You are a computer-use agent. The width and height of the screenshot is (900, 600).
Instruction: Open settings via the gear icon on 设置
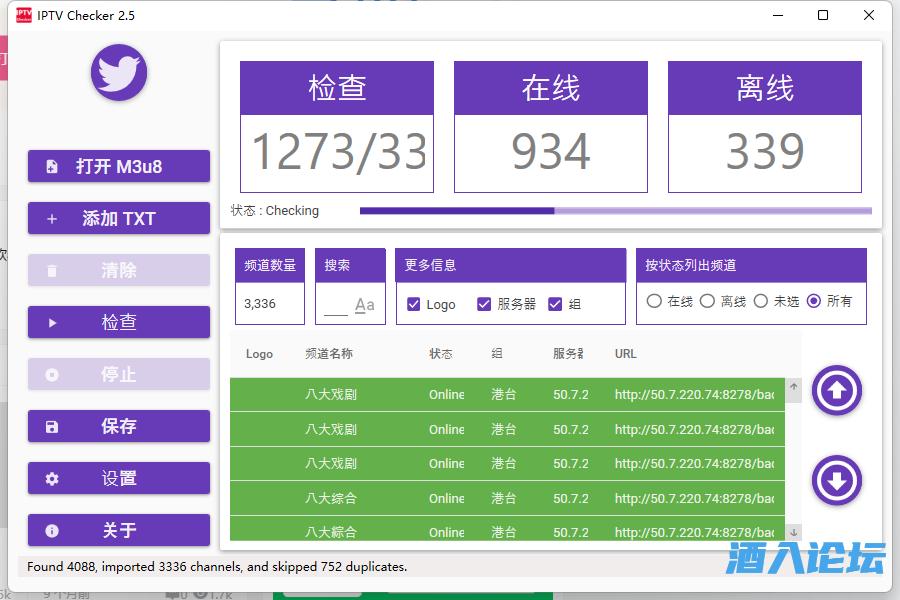click(52, 478)
